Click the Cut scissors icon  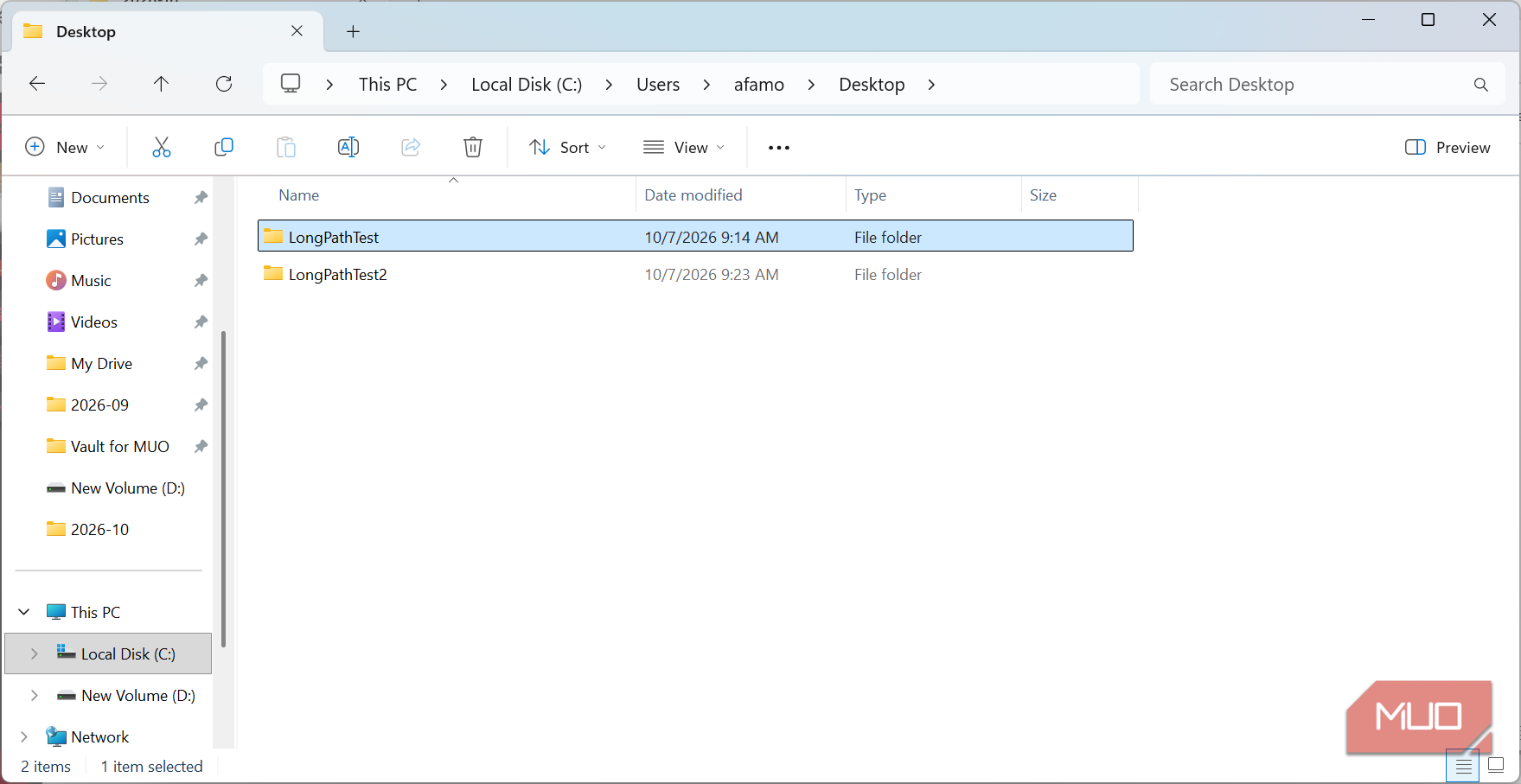(x=162, y=147)
